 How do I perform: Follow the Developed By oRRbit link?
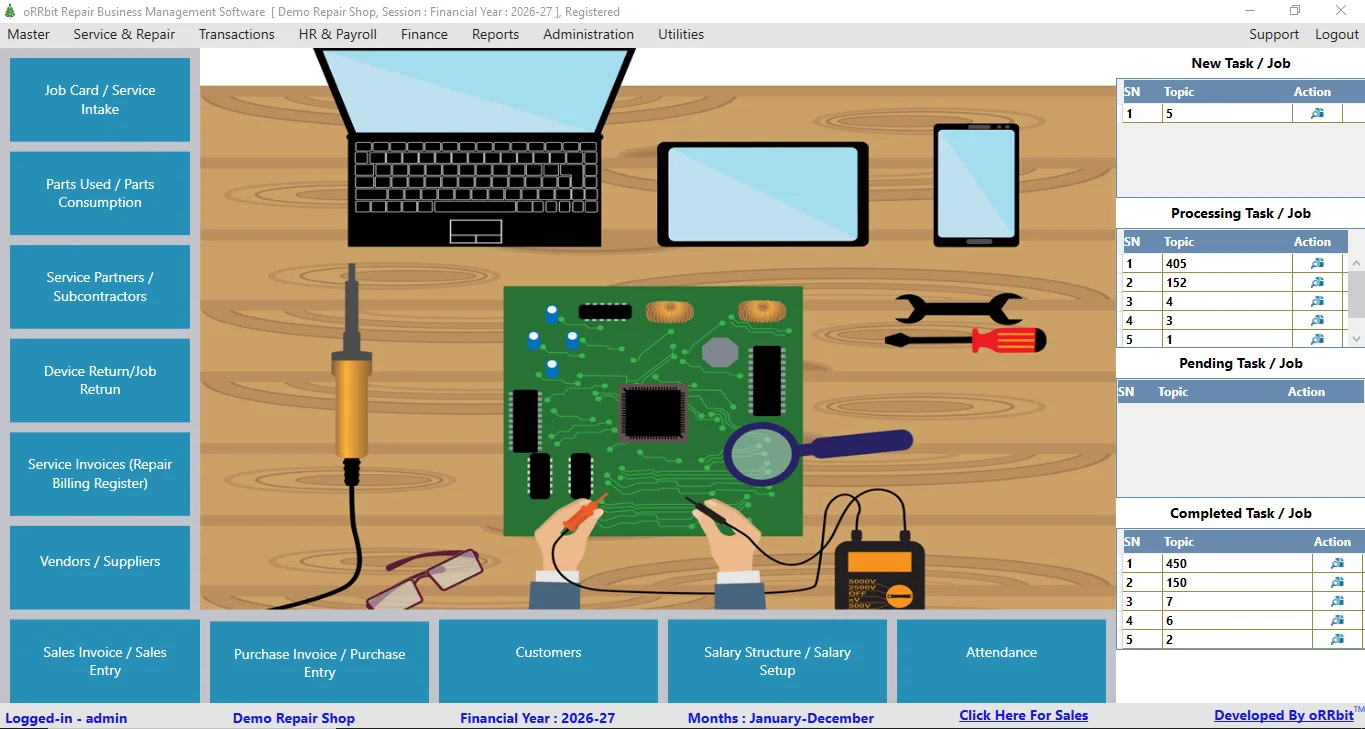coord(1284,715)
